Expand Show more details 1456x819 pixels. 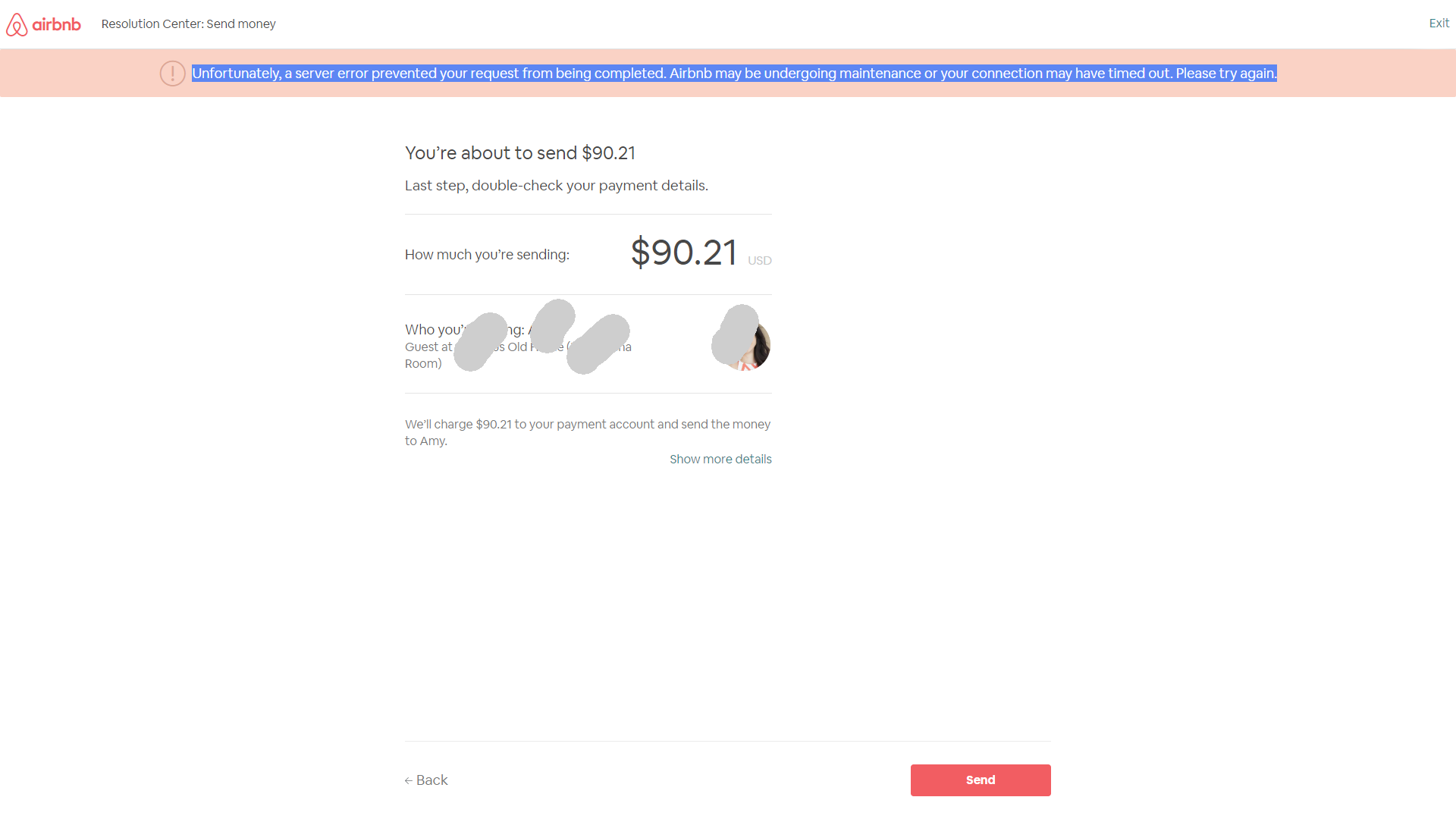[720, 460]
